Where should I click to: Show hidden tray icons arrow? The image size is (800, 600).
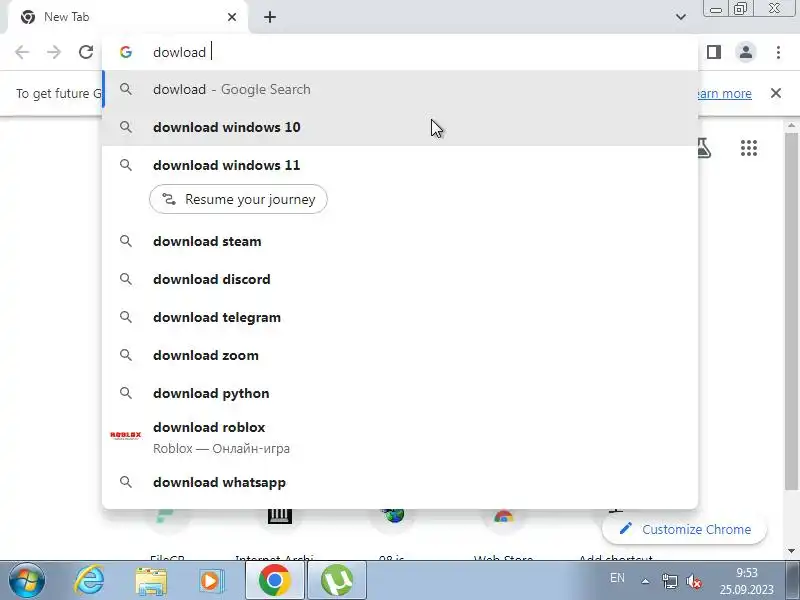[x=645, y=581]
